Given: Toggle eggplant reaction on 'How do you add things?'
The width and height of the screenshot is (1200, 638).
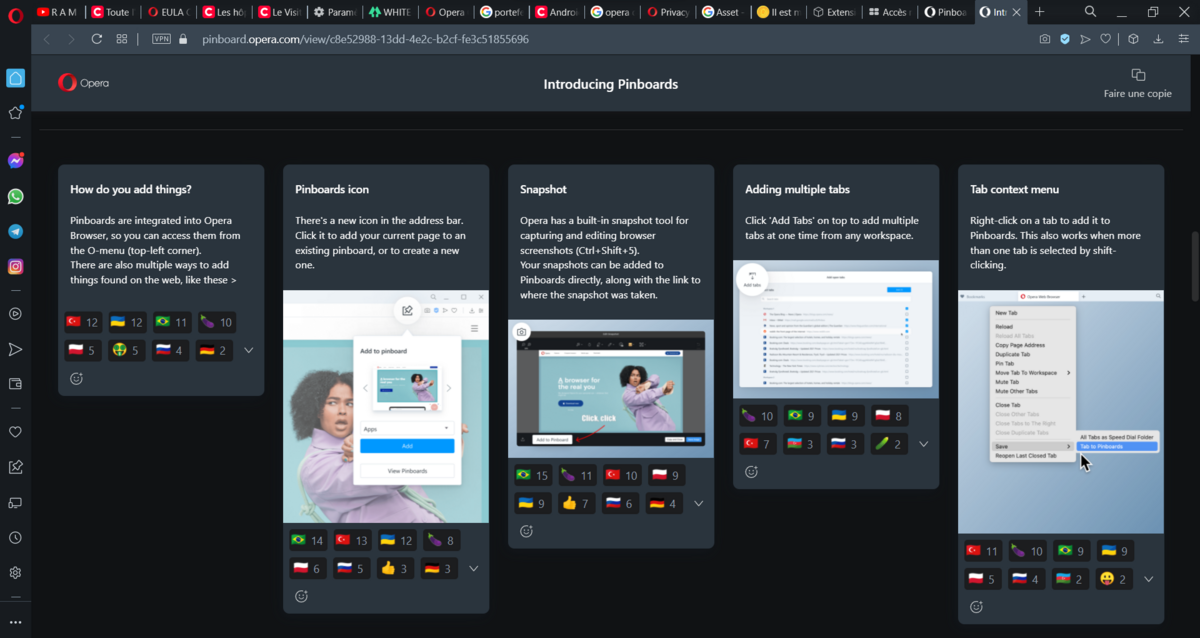Looking at the screenshot, I should (217, 322).
